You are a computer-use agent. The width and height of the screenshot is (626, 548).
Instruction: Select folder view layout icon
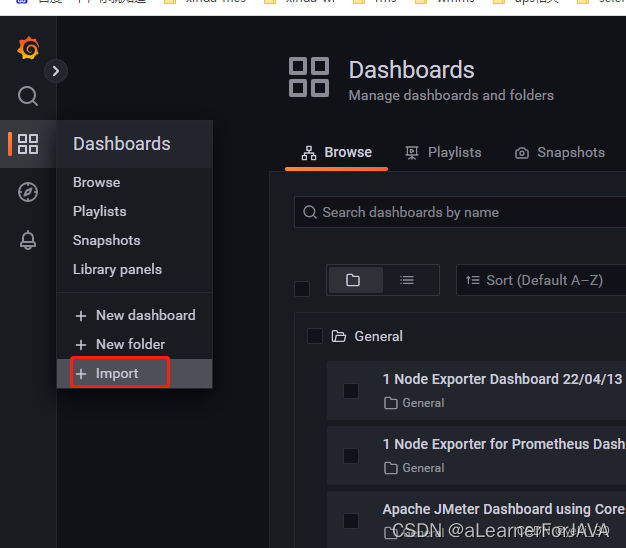click(356, 280)
